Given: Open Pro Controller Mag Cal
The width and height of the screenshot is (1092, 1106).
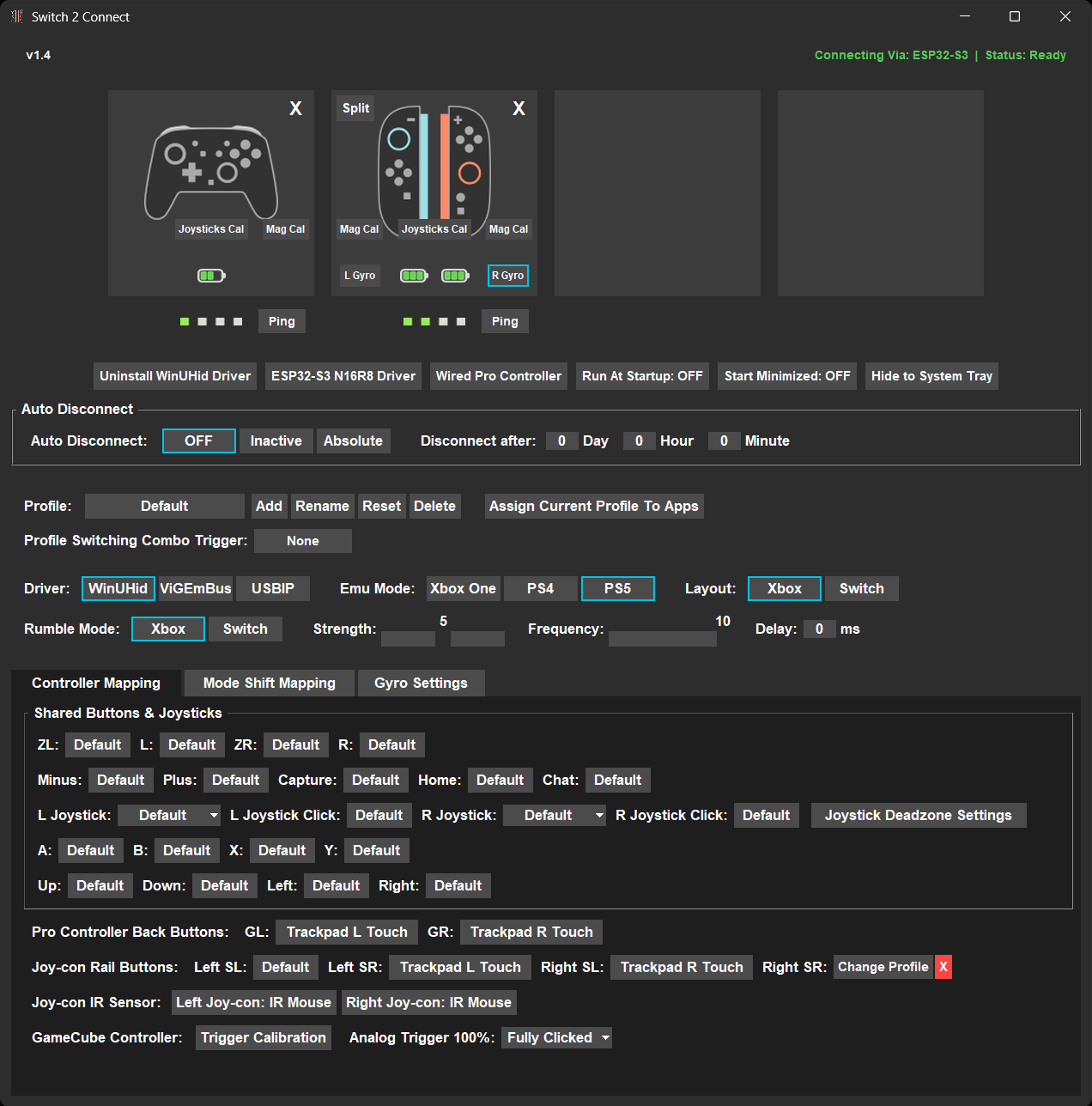Looking at the screenshot, I should 285,229.
